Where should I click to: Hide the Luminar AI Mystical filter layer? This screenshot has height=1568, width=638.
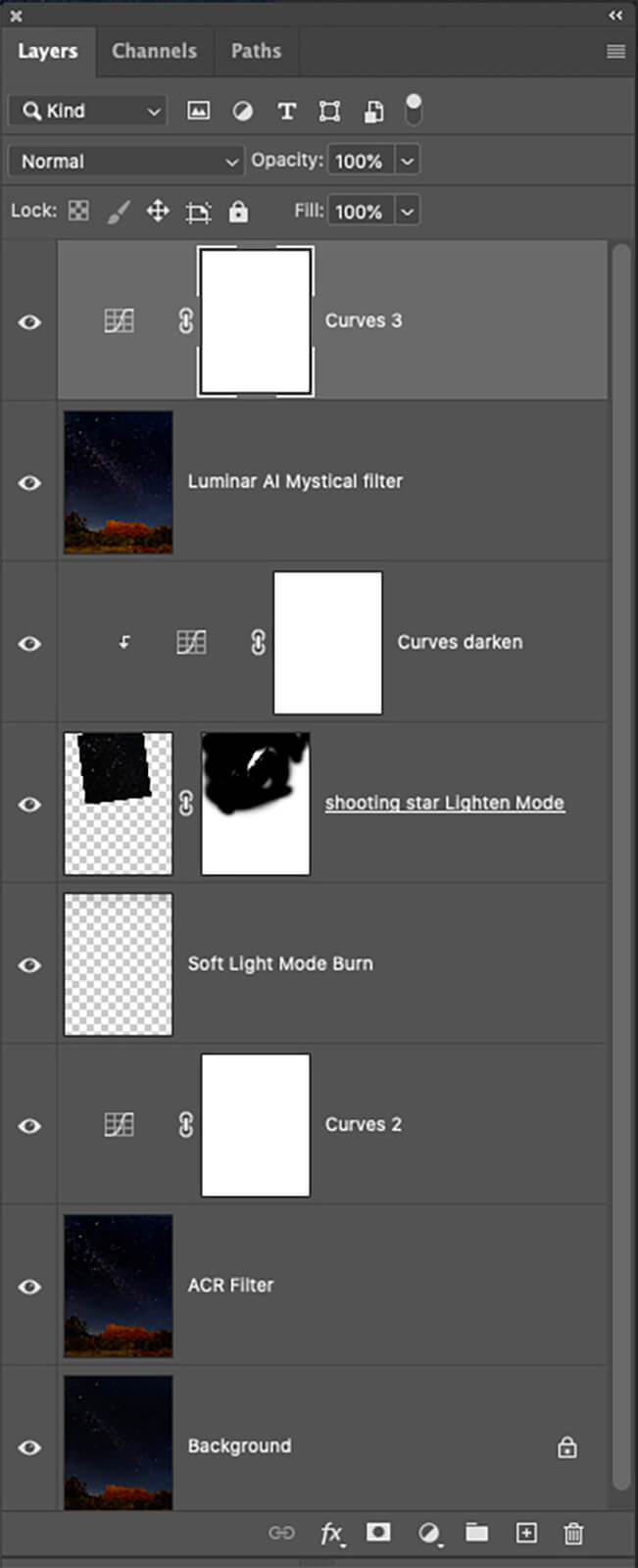coord(29,483)
